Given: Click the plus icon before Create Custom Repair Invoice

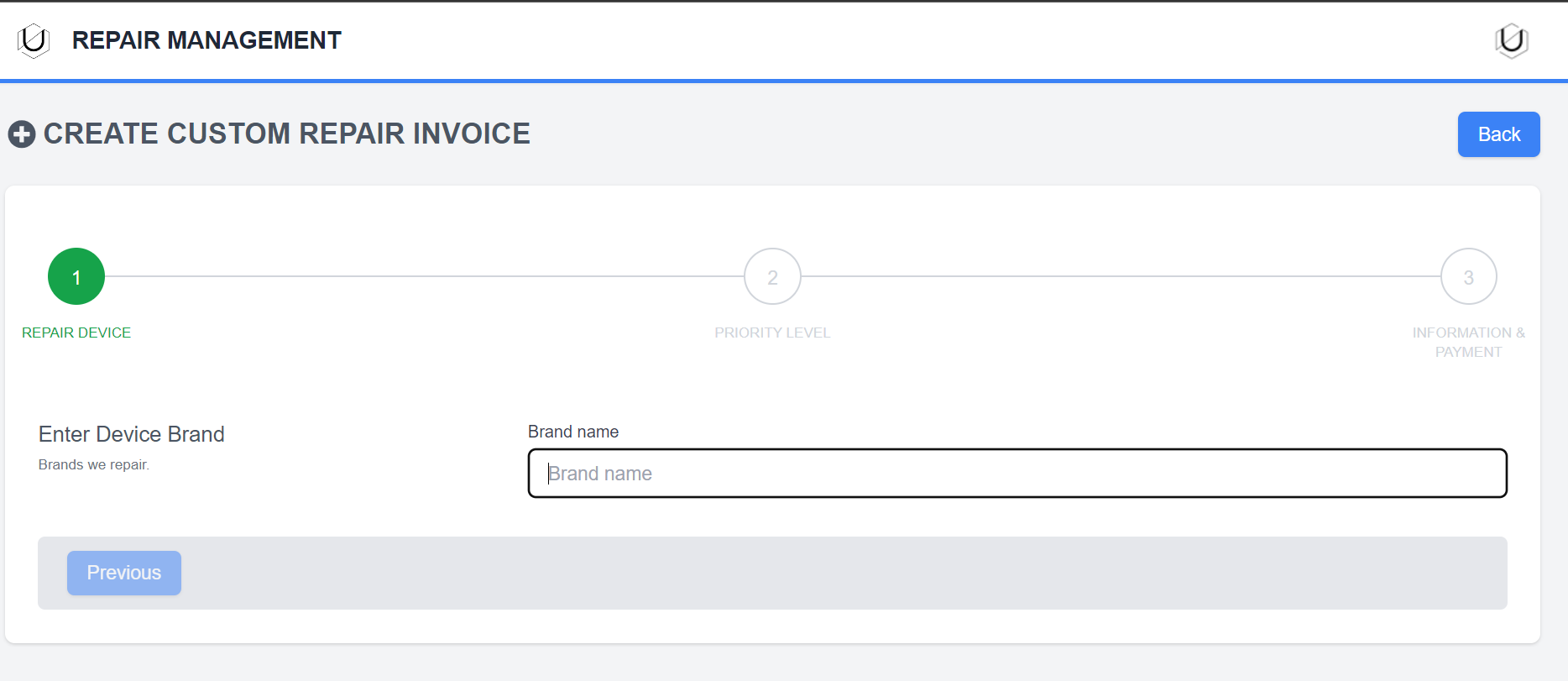Looking at the screenshot, I should point(22,134).
